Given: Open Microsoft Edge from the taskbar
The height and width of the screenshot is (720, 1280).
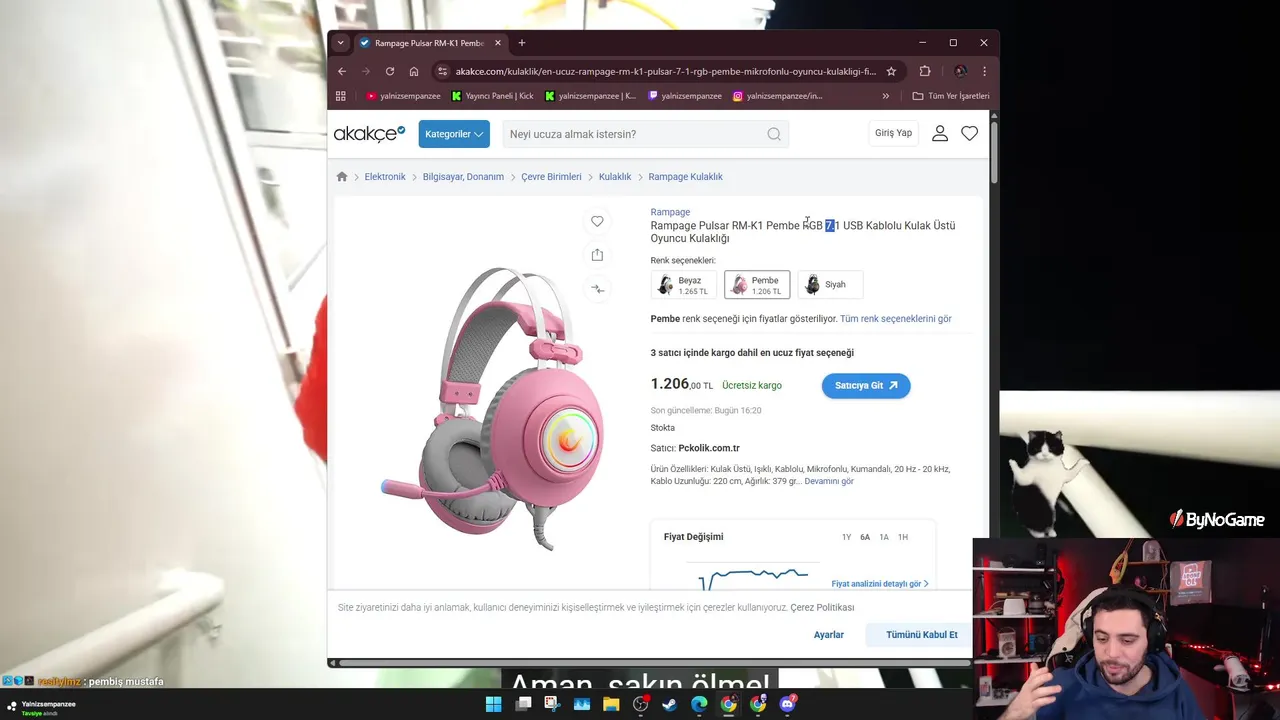Looking at the screenshot, I should tap(699, 704).
